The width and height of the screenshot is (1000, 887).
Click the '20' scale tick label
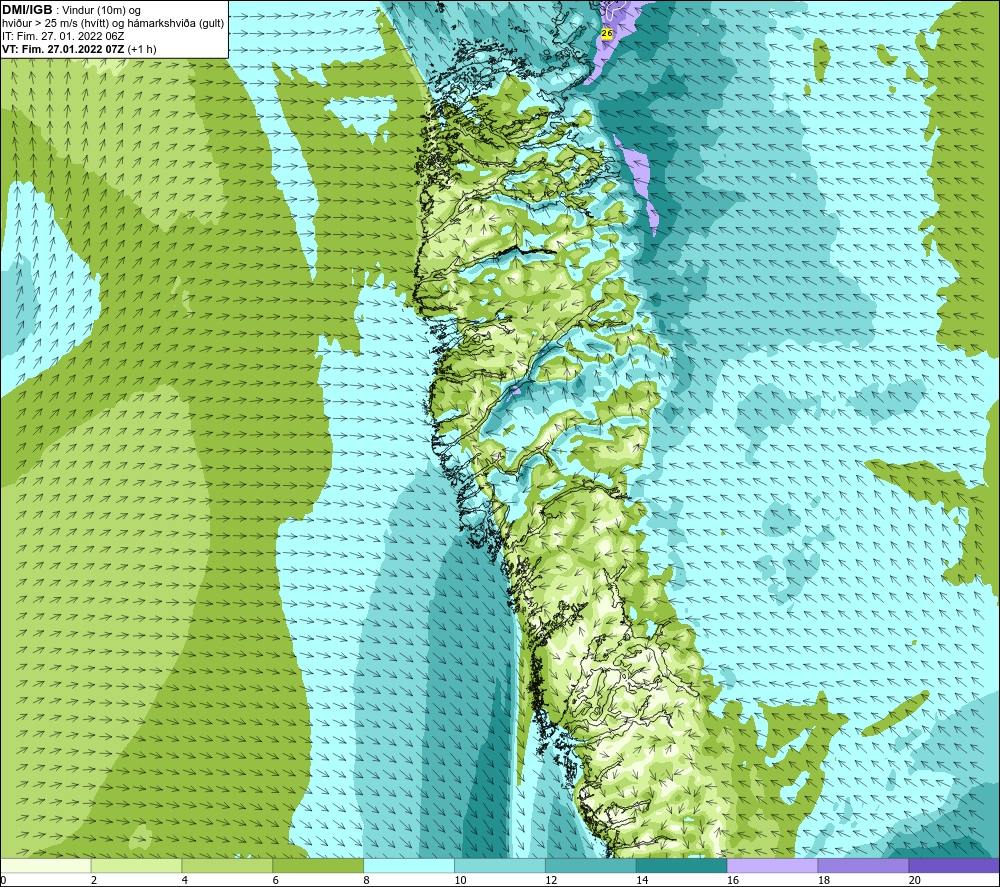915,880
